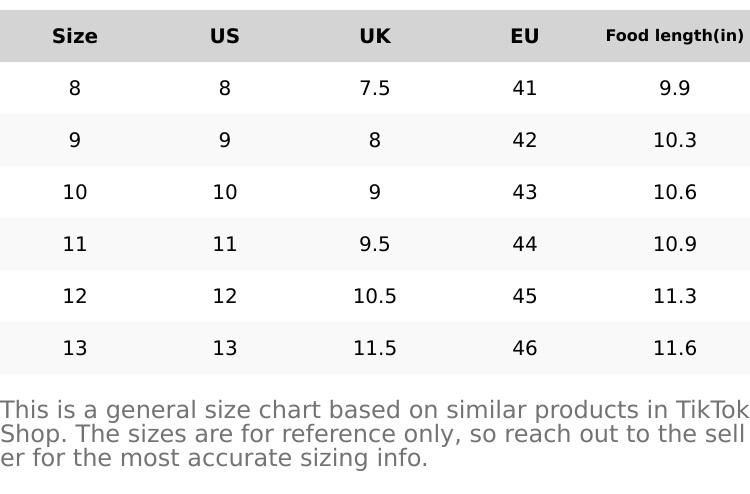Select the 9.9 length value
750x494 pixels.
click(675, 88)
